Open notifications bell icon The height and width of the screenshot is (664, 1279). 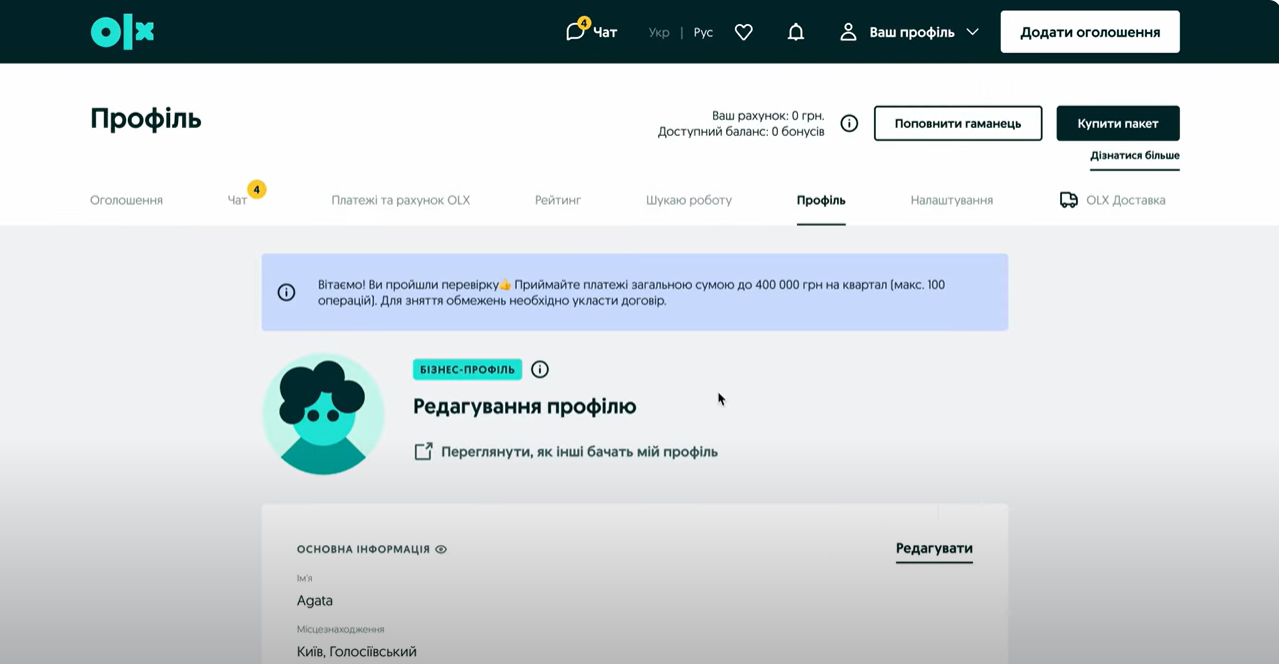pos(795,32)
